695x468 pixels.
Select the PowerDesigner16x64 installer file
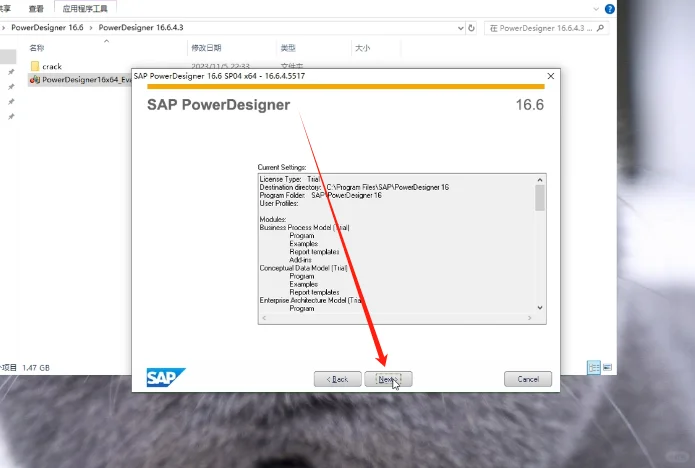(x=80, y=80)
